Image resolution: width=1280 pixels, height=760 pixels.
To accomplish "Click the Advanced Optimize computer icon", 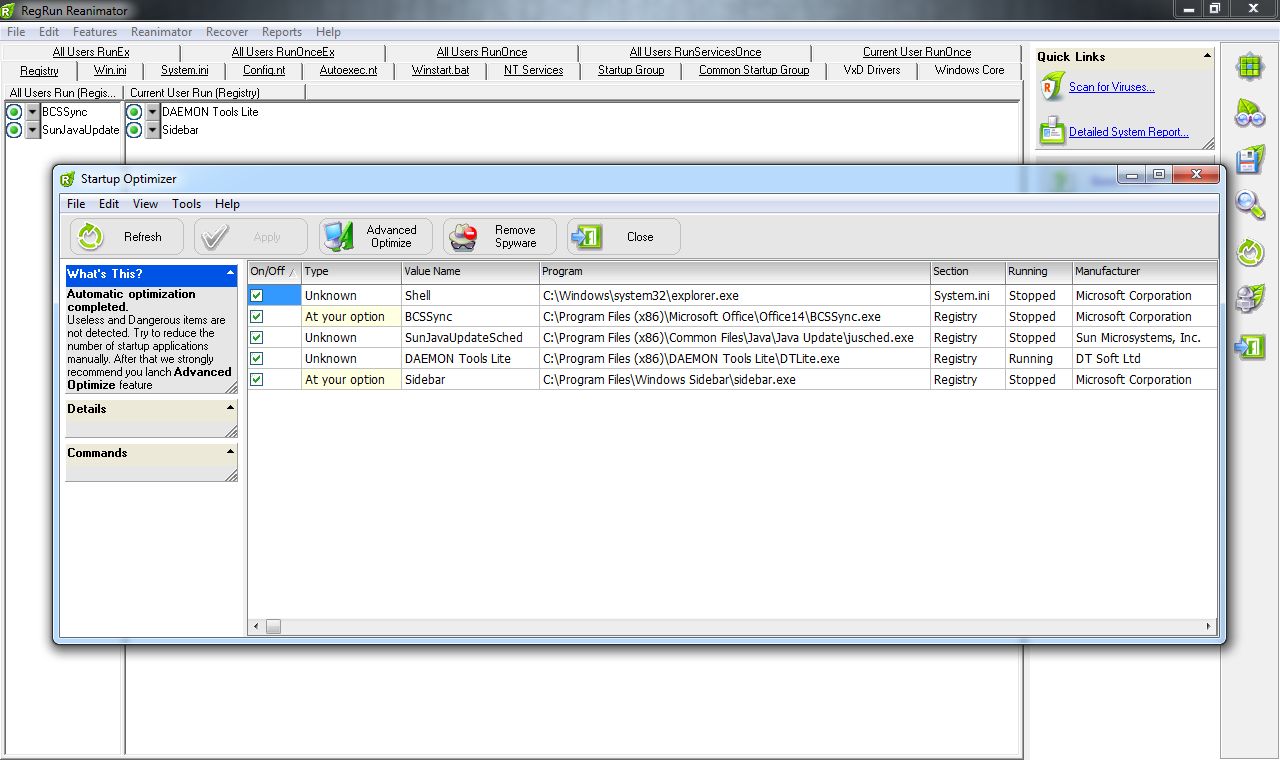I will [x=339, y=237].
